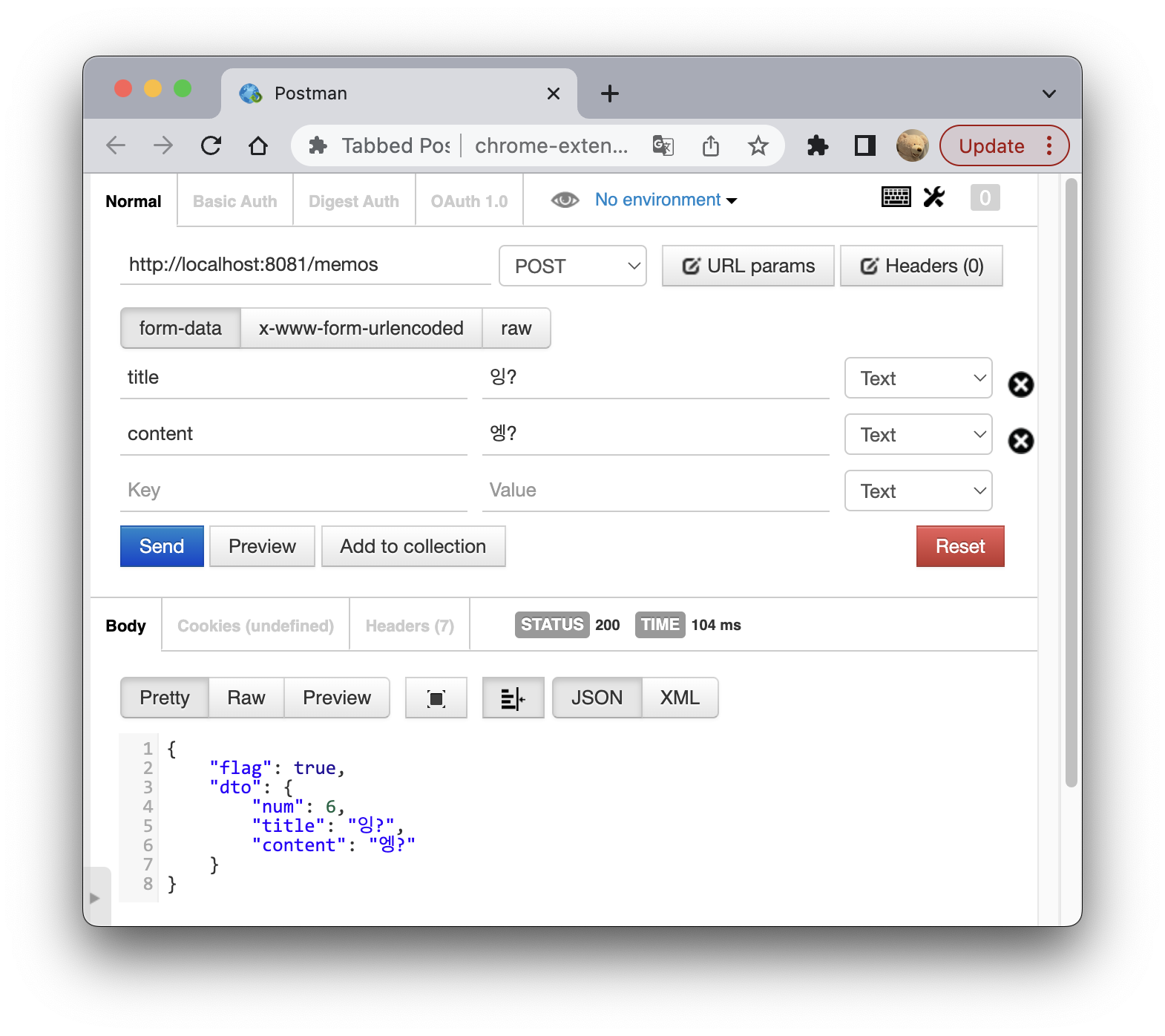1165x1036 pixels.
Task: Open Headers (0) editor
Action: click(x=922, y=266)
